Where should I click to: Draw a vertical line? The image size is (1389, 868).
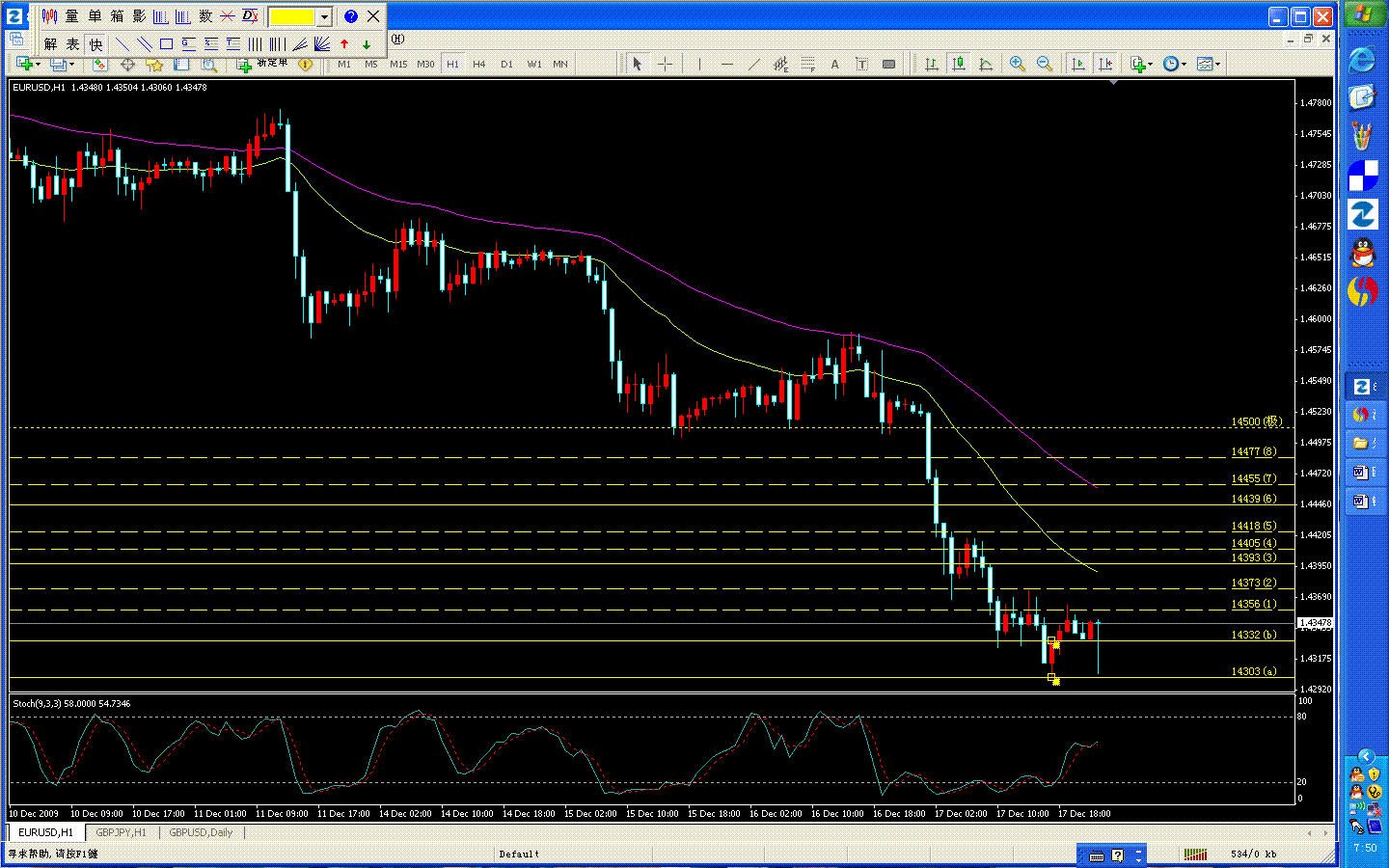point(699,65)
